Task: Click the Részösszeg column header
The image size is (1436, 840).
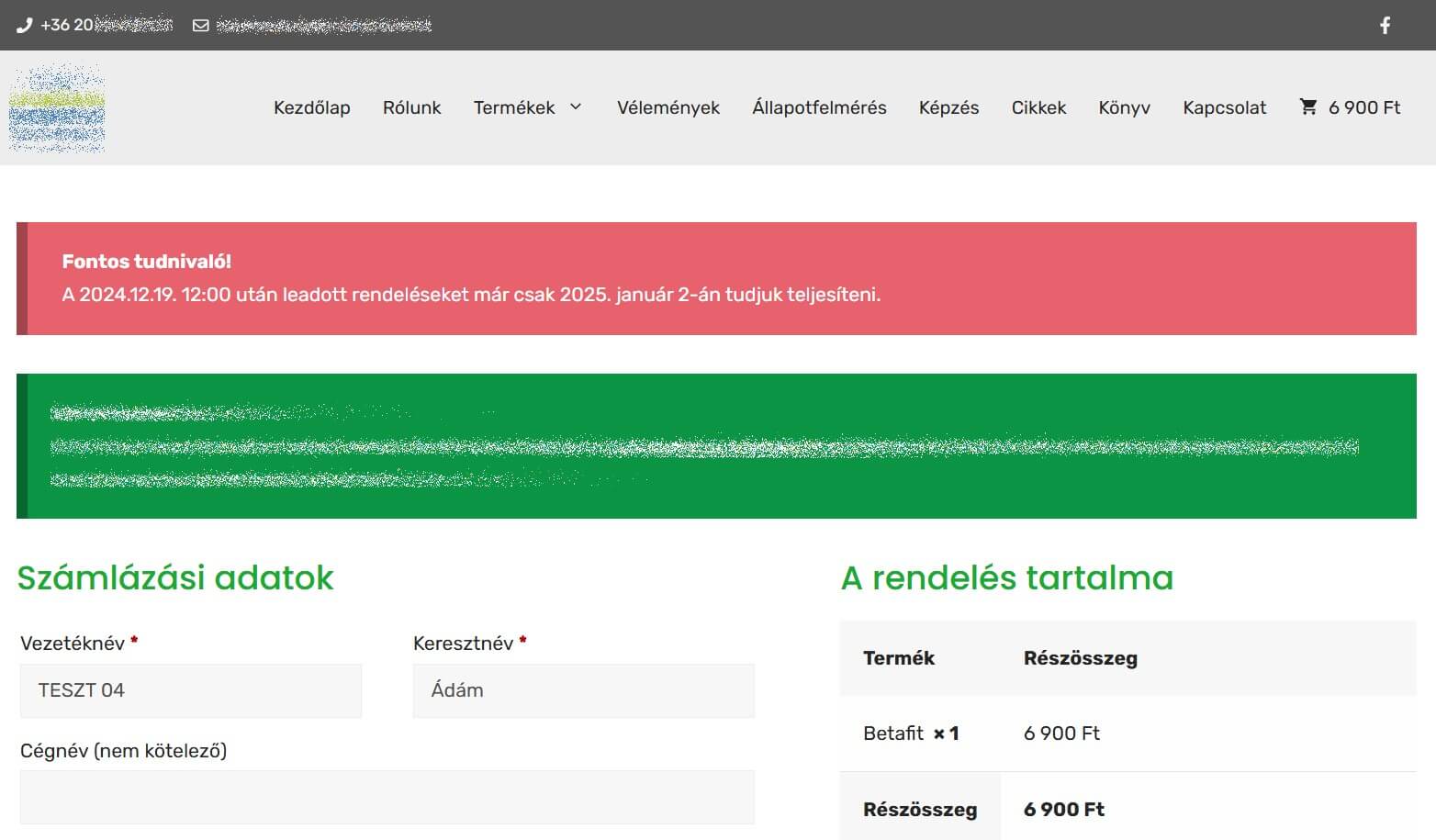Action: point(1081,658)
